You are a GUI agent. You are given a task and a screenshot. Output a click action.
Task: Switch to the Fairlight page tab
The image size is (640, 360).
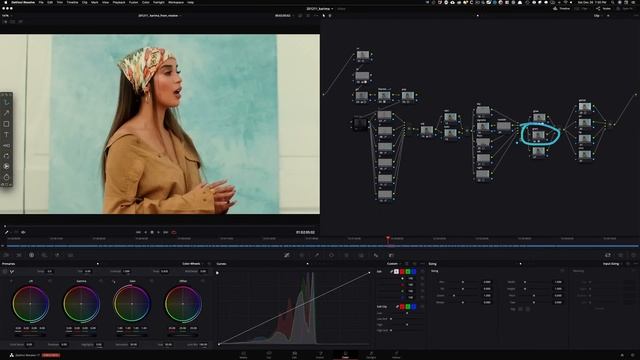pos(371,354)
